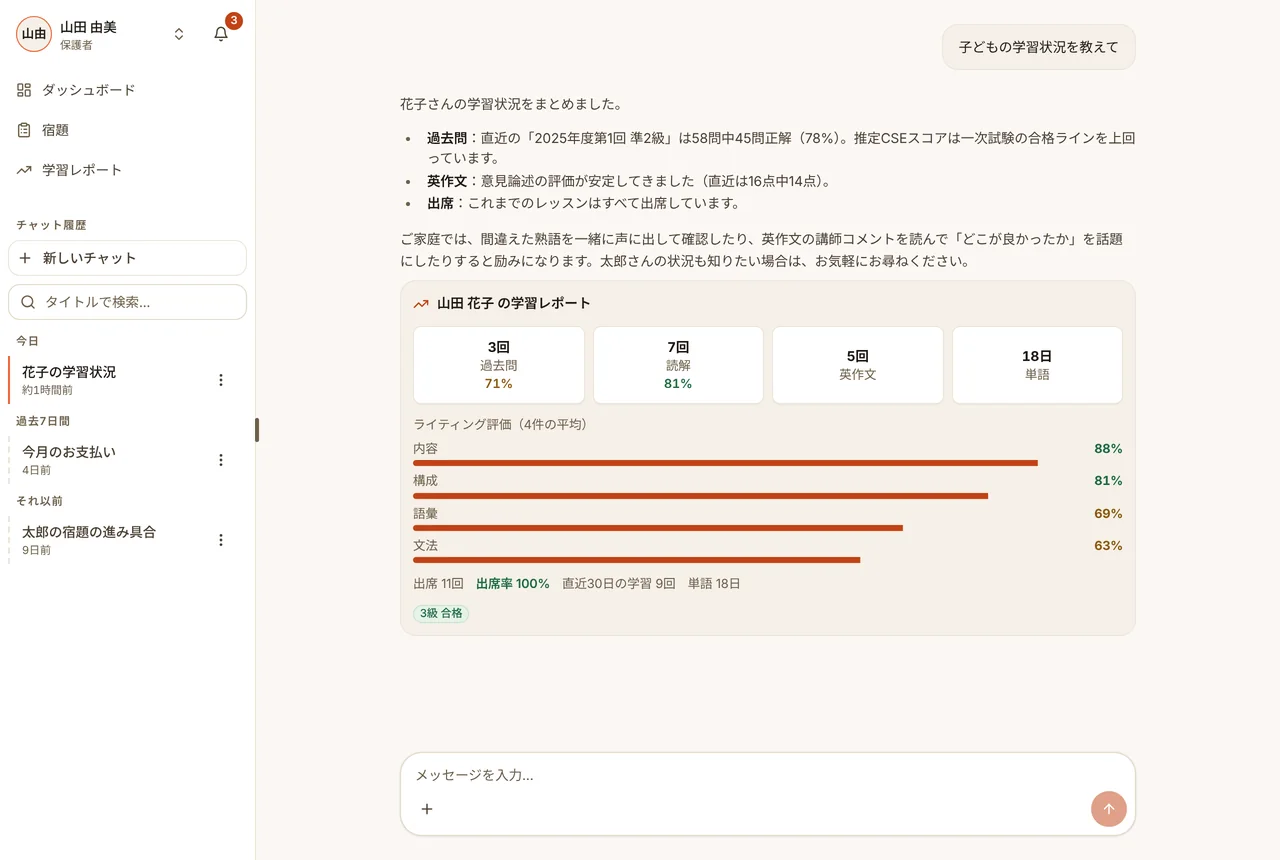The width and height of the screenshot is (1280, 860).
Task: Open the 花子の学習状況 chat
Action: [x=110, y=380]
